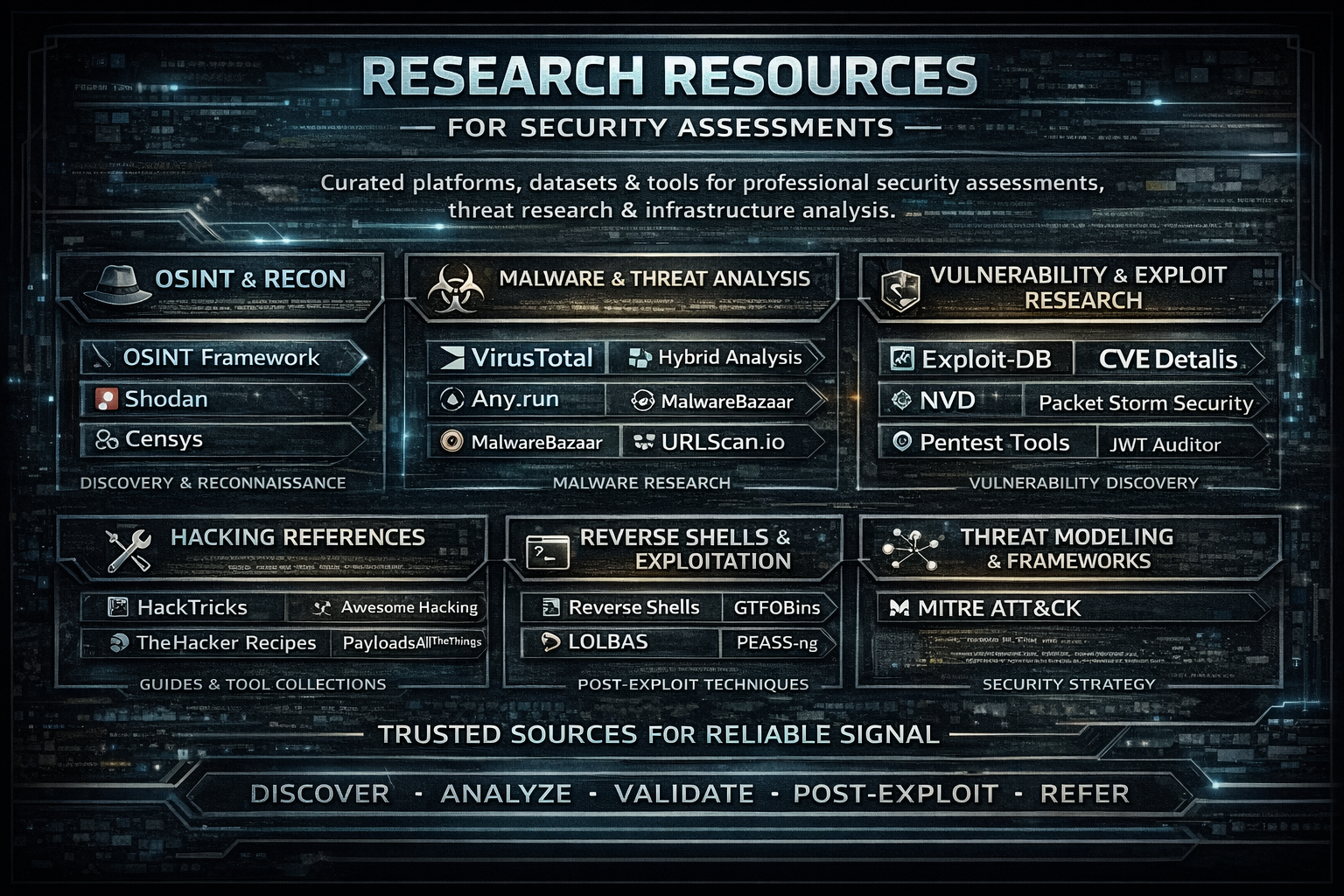Image resolution: width=1344 pixels, height=896 pixels.
Task: Click the red Shodan icon
Action: click(106, 400)
